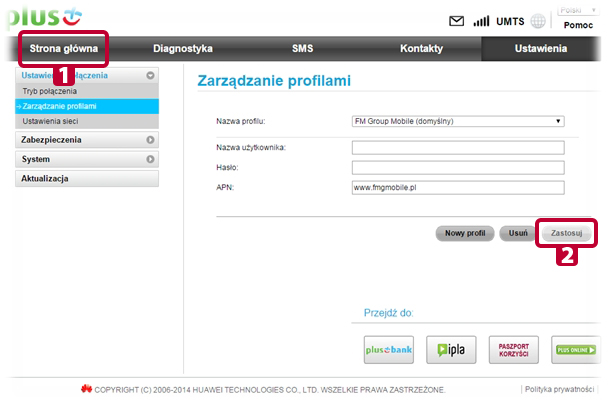609x409 pixels.
Task: Open the Plus Online shortcut
Action: [576, 350]
